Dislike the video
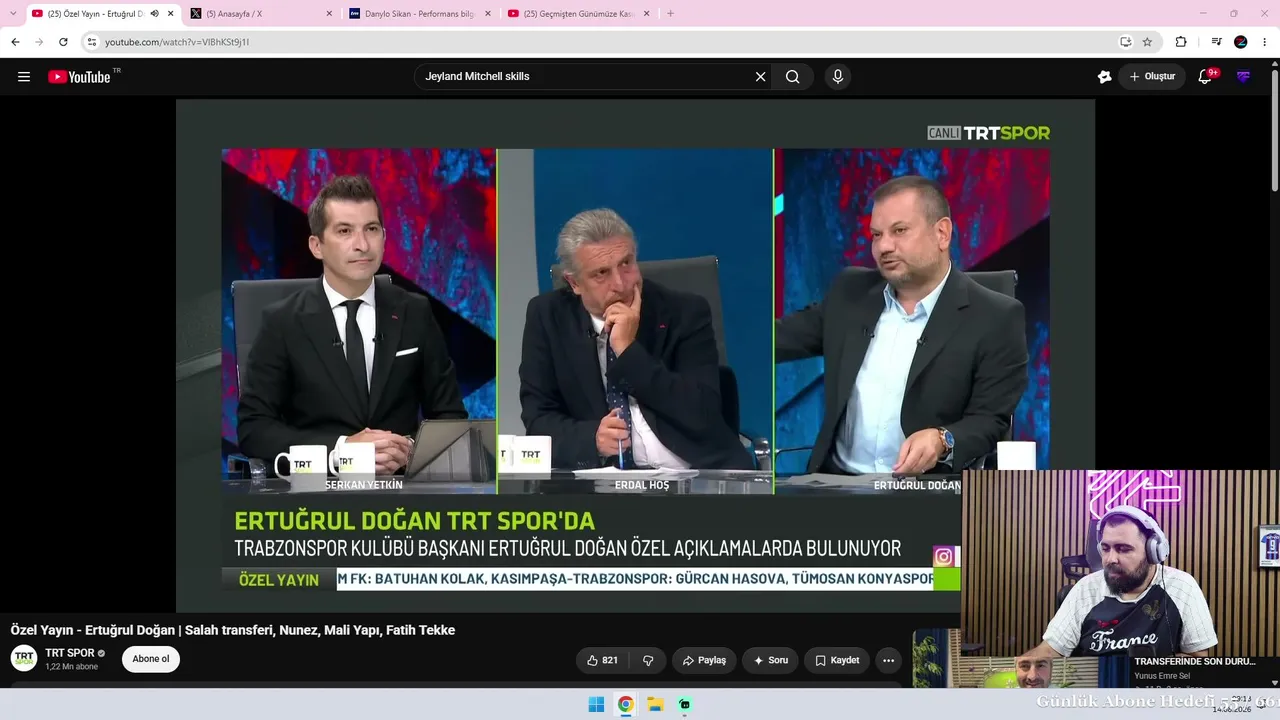The image size is (1280, 720). pos(648,660)
